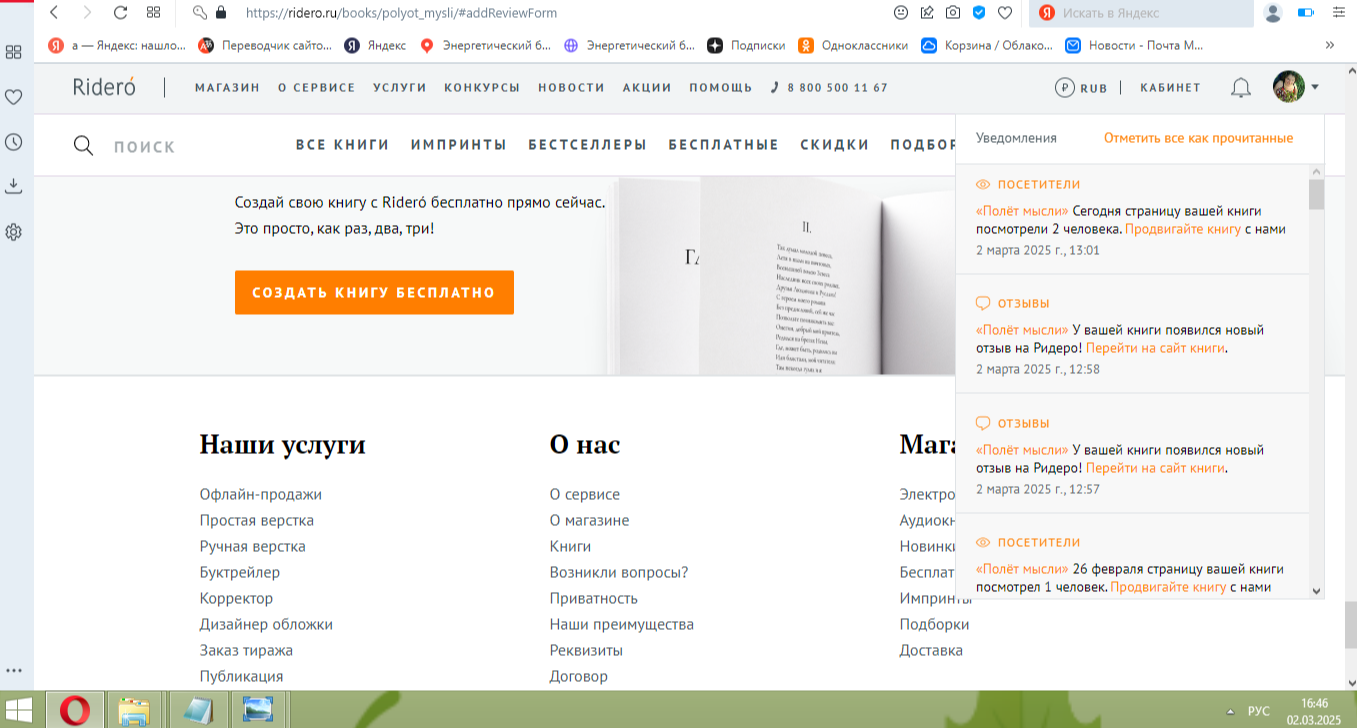The height and width of the screenshot is (728, 1357).
Task: Open Переводчик сайтов bookmark
Action: (x=265, y=45)
